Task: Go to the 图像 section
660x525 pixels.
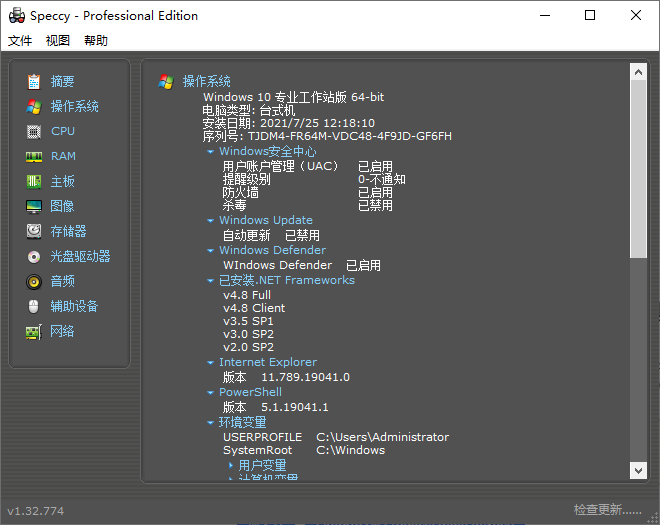Action: point(62,206)
